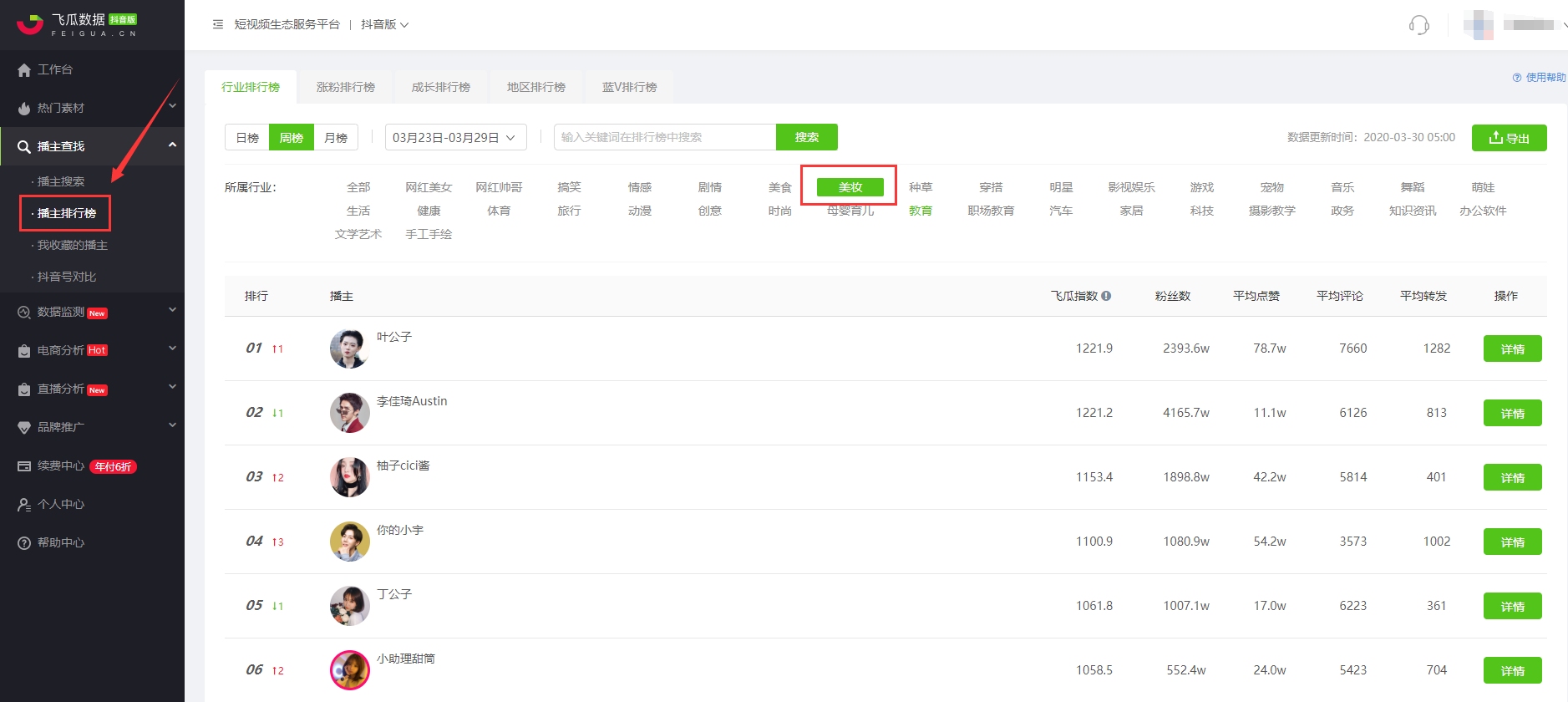Select the 月榜 monthly ranking option
The image size is (1568, 702).
pos(336,137)
